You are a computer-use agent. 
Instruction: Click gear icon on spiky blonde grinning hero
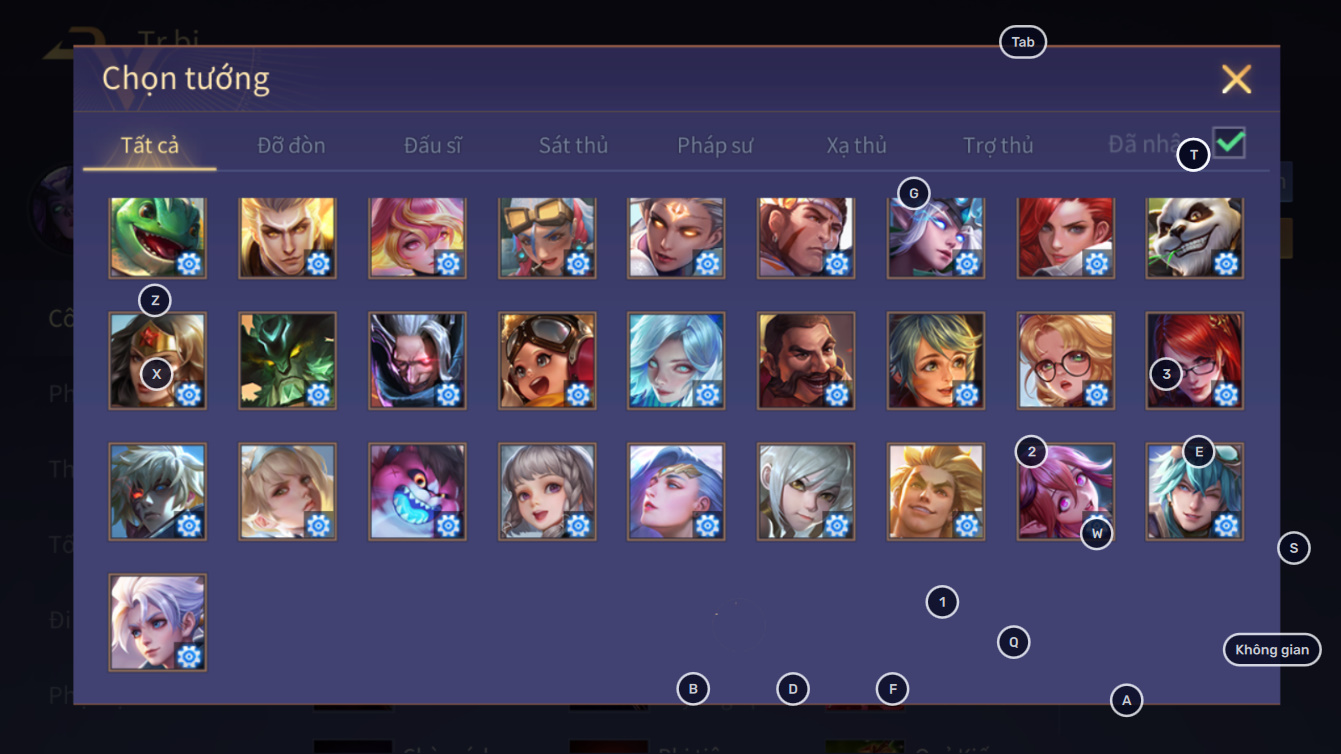tap(967, 525)
